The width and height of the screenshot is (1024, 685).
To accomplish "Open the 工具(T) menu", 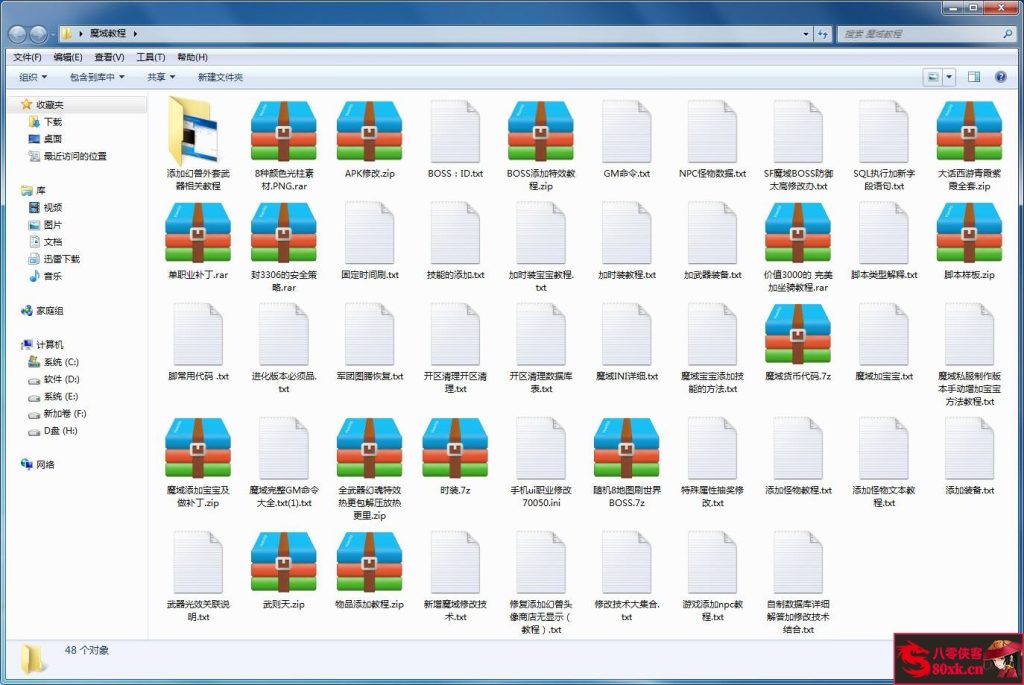I will click(x=151, y=57).
